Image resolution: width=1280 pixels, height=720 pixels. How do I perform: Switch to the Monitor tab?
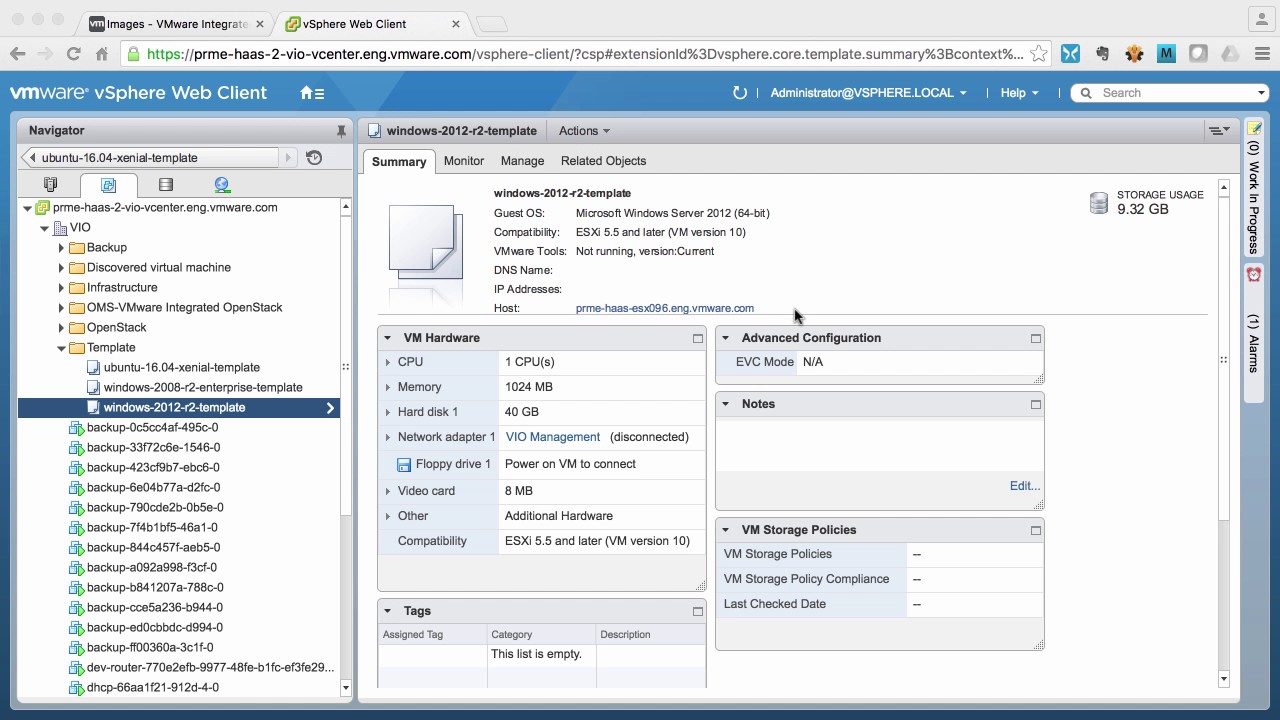(463, 161)
